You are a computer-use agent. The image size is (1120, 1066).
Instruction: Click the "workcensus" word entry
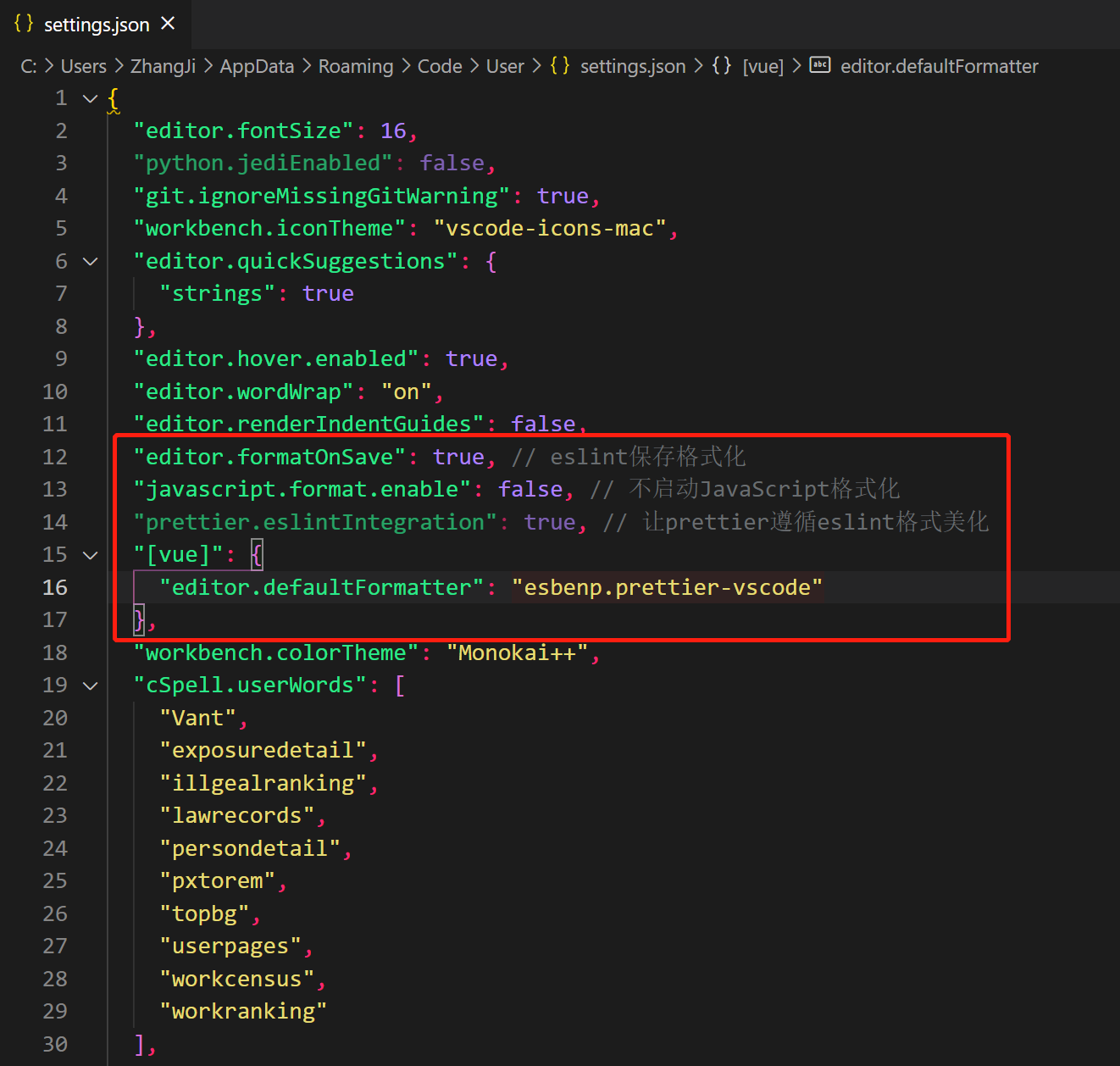[x=236, y=979]
